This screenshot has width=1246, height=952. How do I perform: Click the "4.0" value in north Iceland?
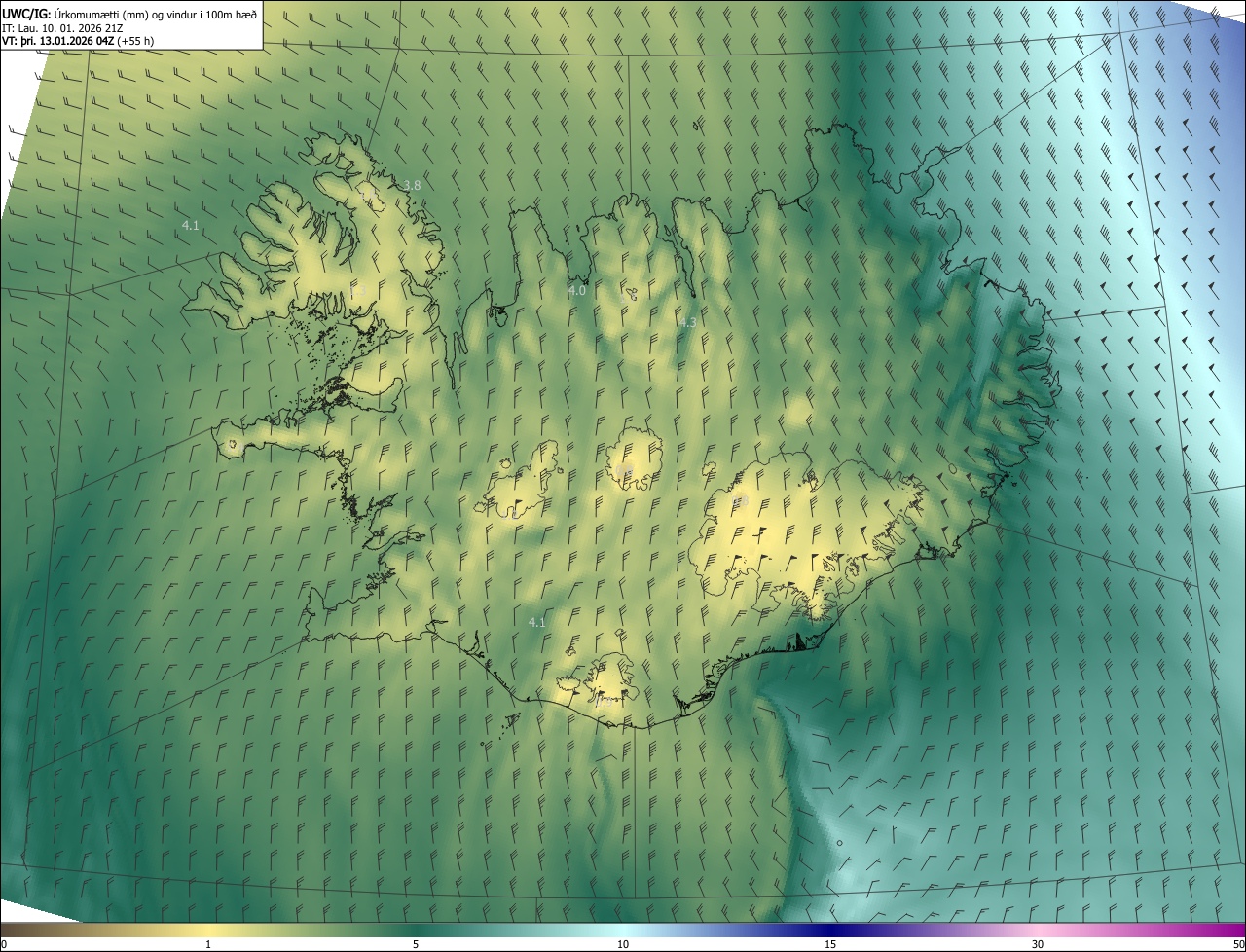click(577, 290)
